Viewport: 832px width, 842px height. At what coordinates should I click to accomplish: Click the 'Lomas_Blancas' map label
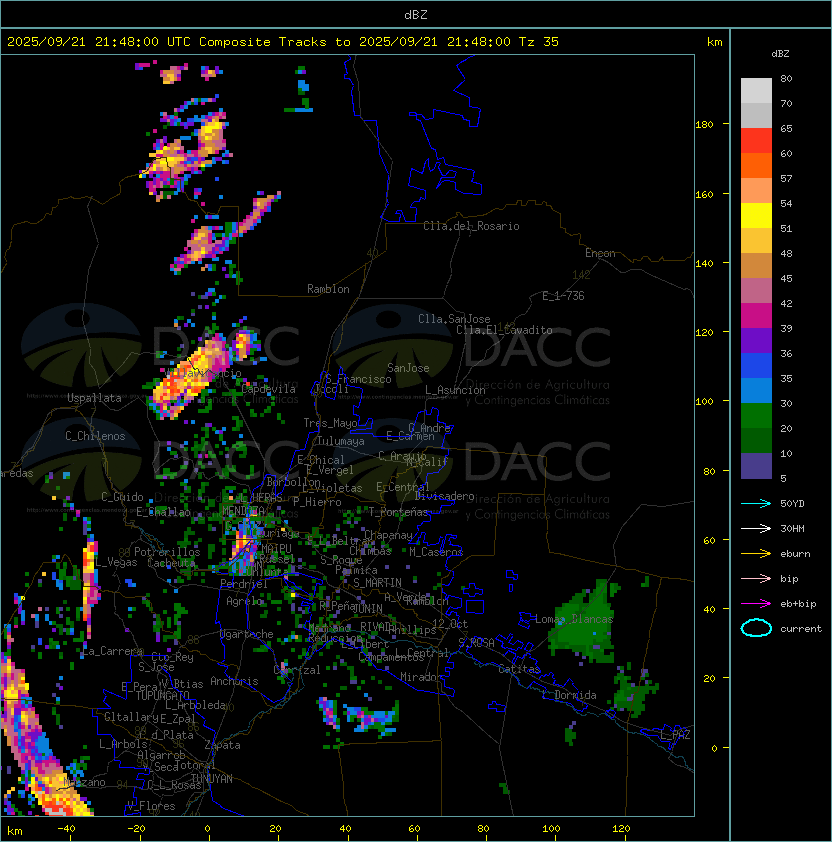(574, 619)
